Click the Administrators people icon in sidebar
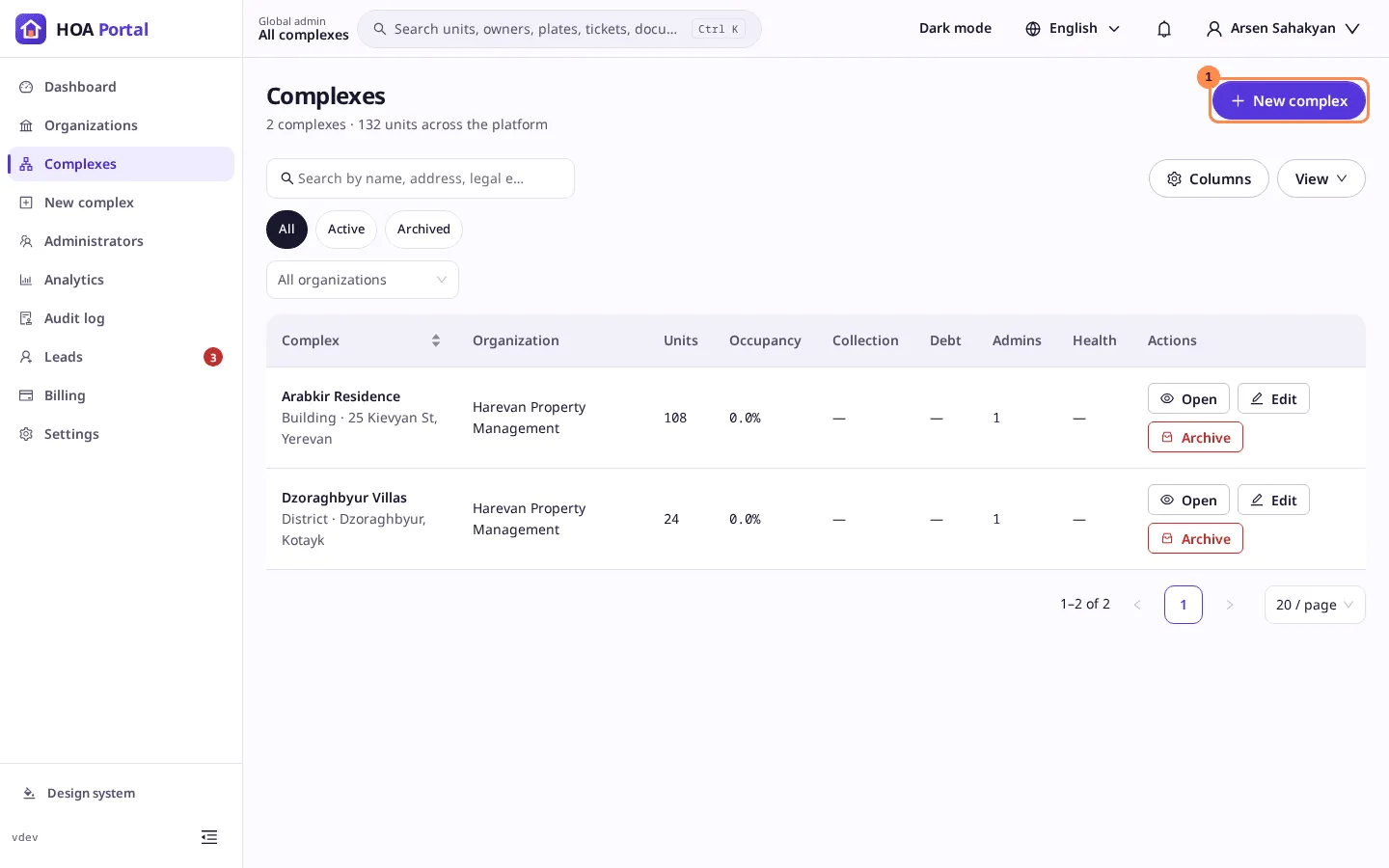Image resolution: width=1389 pixels, height=868 pixels. (x=26, y=241)
